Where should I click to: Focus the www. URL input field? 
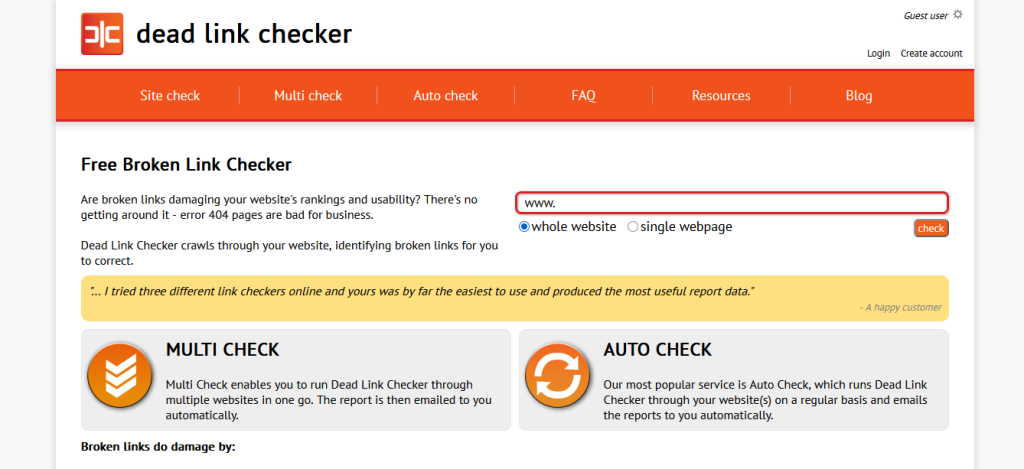732,203
